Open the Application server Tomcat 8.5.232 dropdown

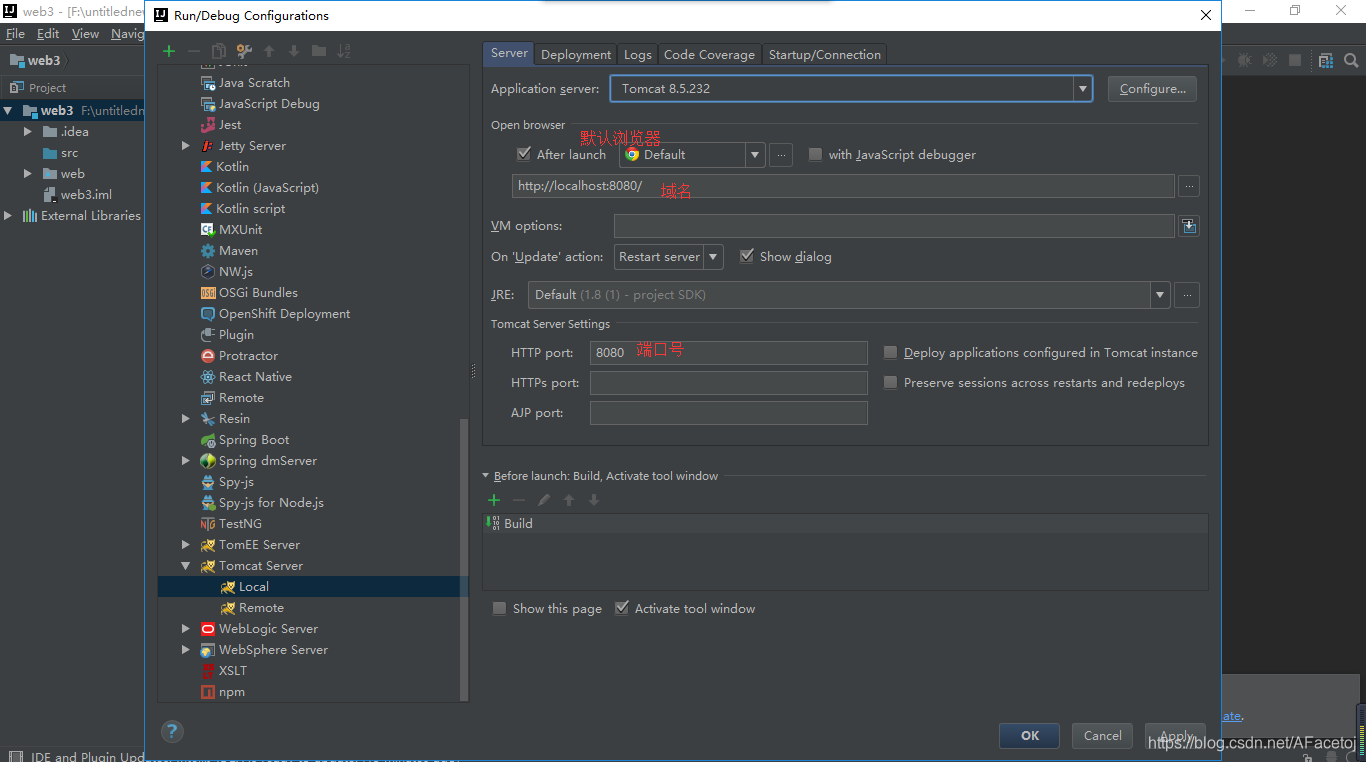(x=1083, y=89)
